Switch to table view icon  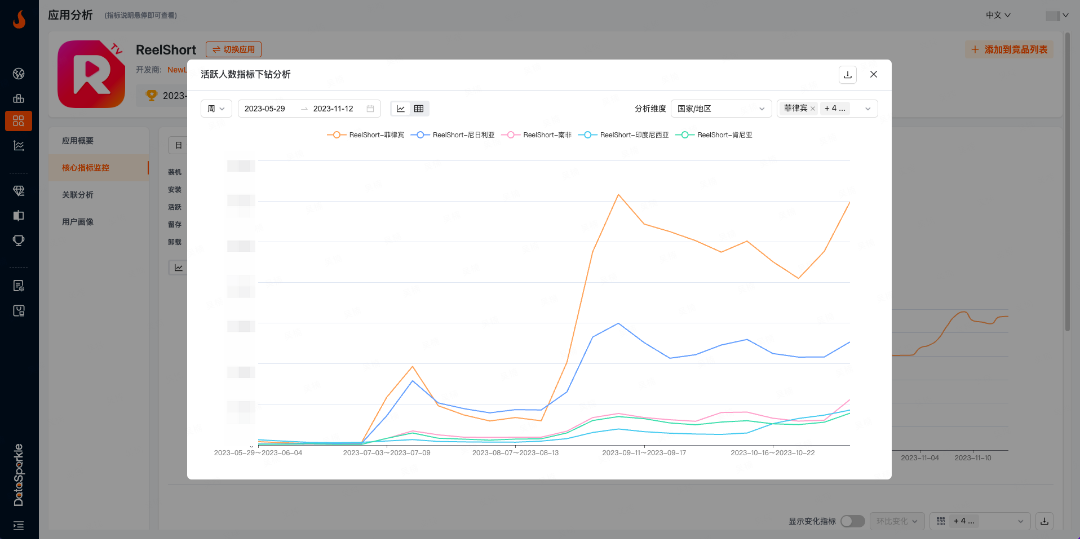point(419,108)
